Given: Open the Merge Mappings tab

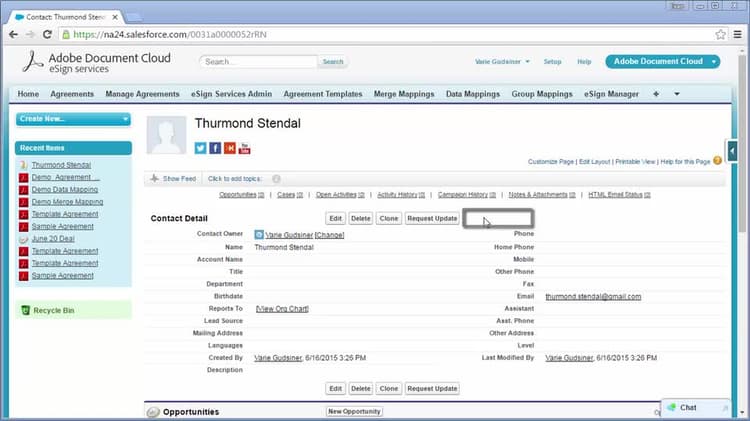Looking at the screenshot, I should click(x=404, y=94).
